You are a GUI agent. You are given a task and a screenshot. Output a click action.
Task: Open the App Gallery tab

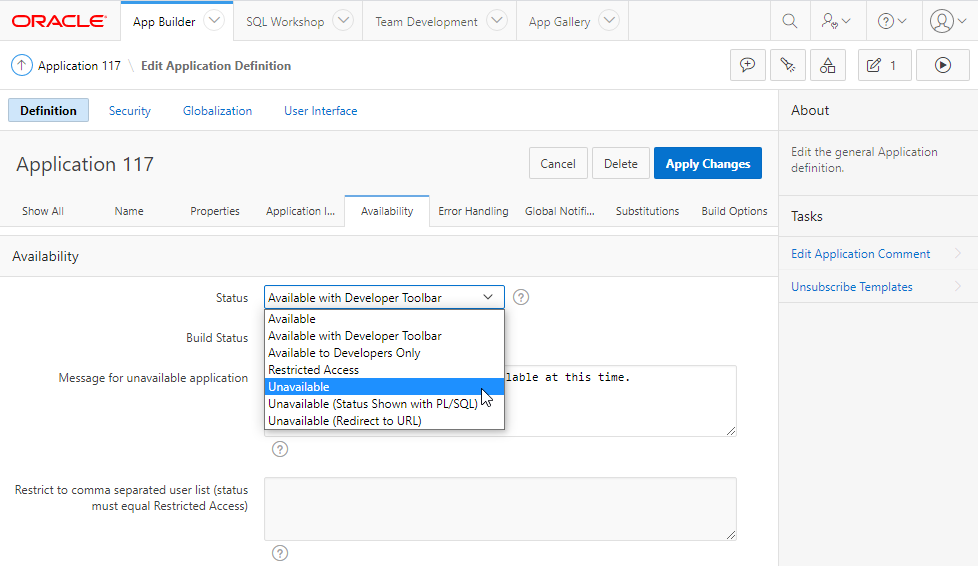[x=559, y=22]
